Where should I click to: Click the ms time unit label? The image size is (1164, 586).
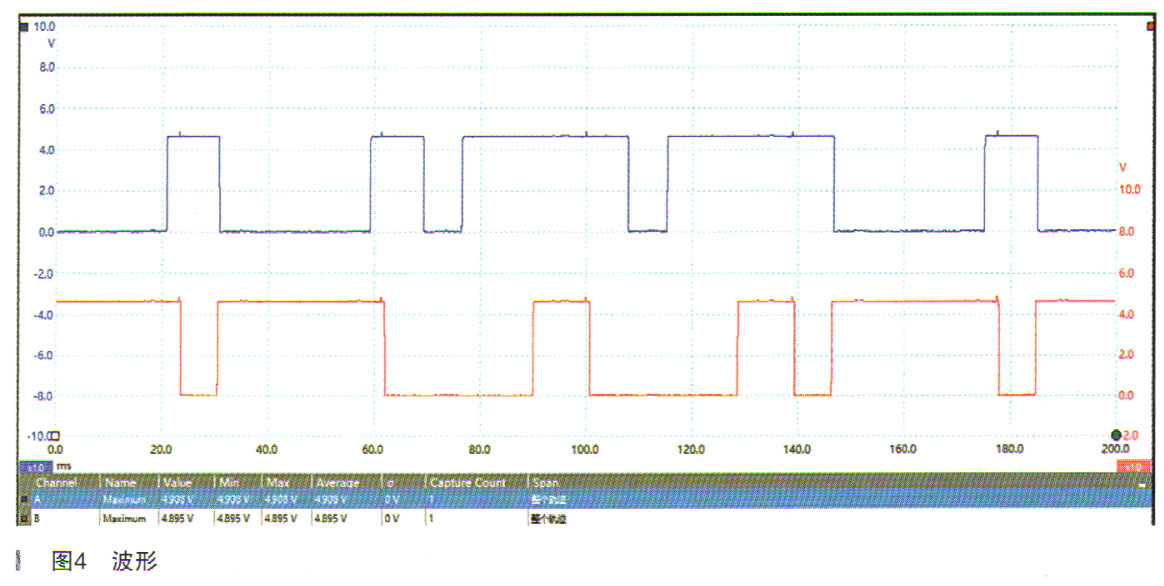click(x=64, y=466)
